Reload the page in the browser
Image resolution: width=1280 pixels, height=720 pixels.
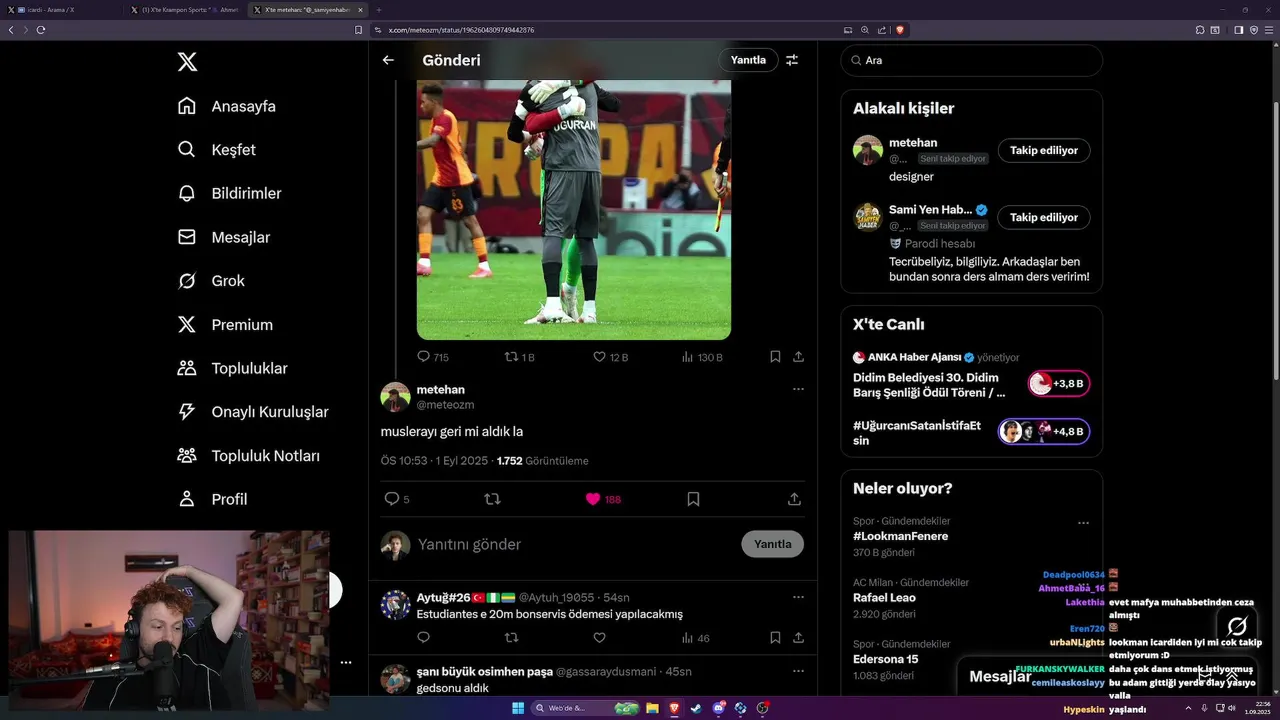[41, 30]
